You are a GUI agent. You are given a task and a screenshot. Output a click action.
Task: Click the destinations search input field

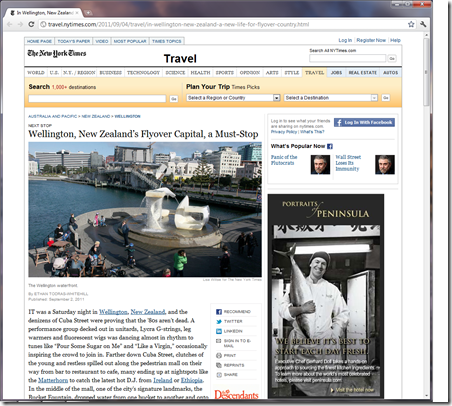97,99
